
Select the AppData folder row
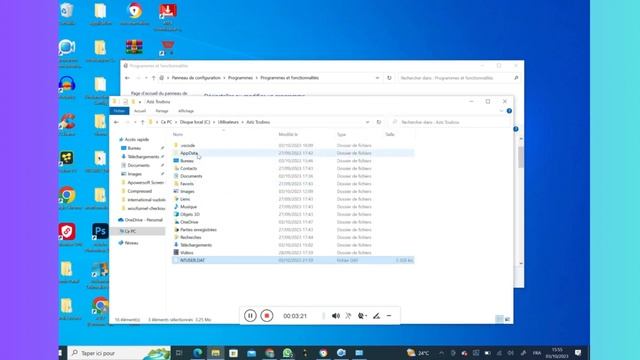293,153
